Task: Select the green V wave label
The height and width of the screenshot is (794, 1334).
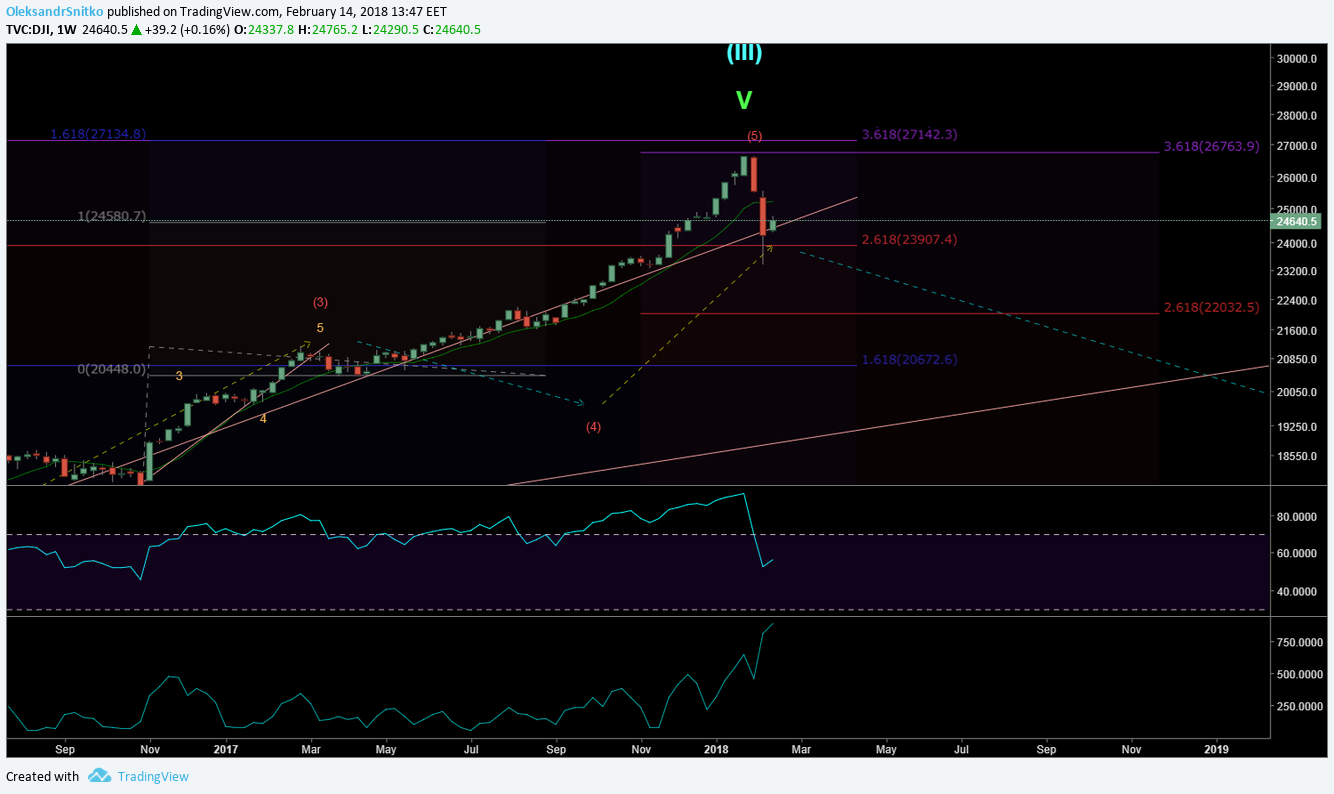Action: pyautogui.click(x=744, y=100)
